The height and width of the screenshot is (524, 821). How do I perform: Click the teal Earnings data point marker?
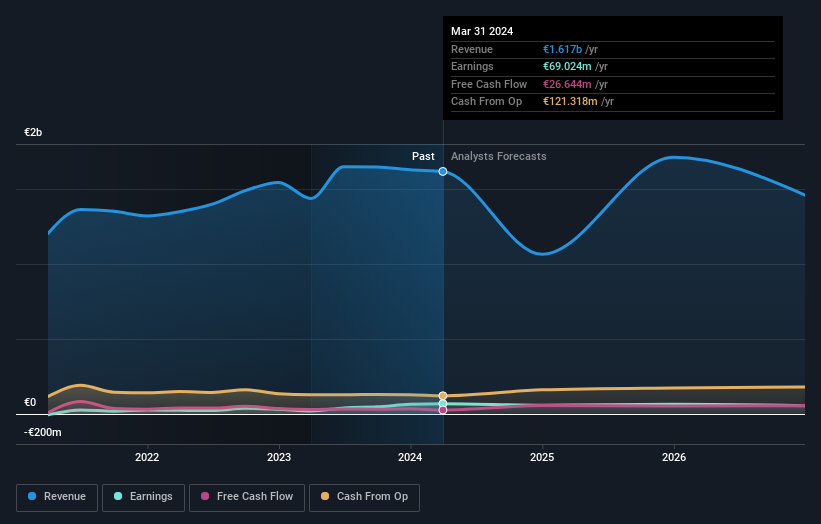pos(443,404)
